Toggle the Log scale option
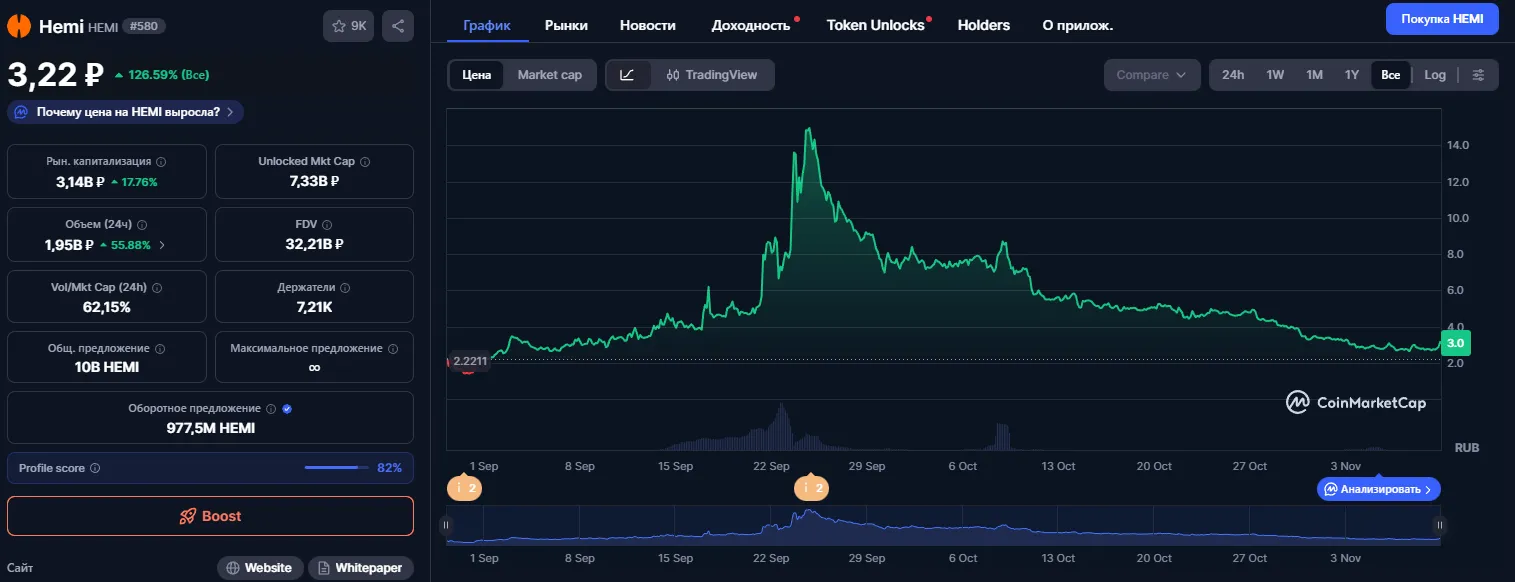Viewport: 1515px width, 582px height. [x=1435, y=75]
